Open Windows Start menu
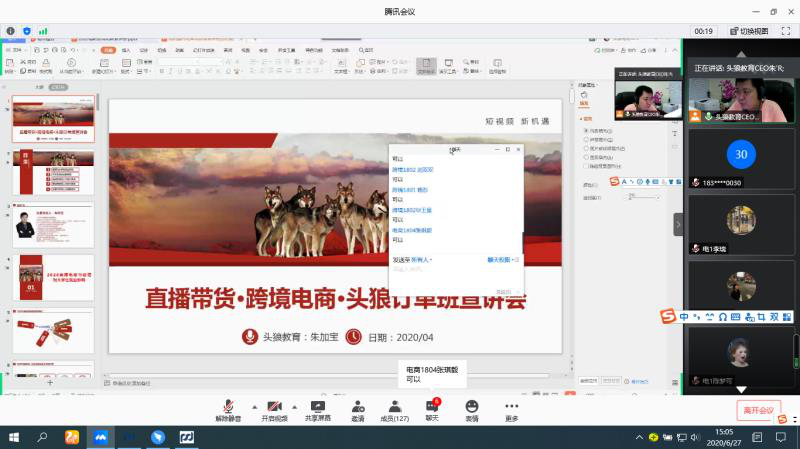The image size is (800, 449). click(x=14, y=437)
